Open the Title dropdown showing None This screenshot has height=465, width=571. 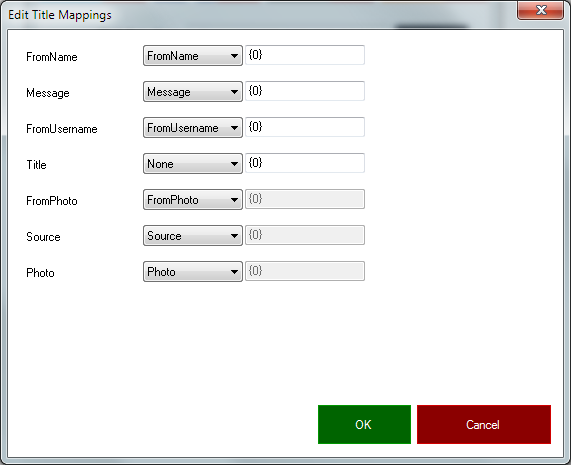point(193,164)
